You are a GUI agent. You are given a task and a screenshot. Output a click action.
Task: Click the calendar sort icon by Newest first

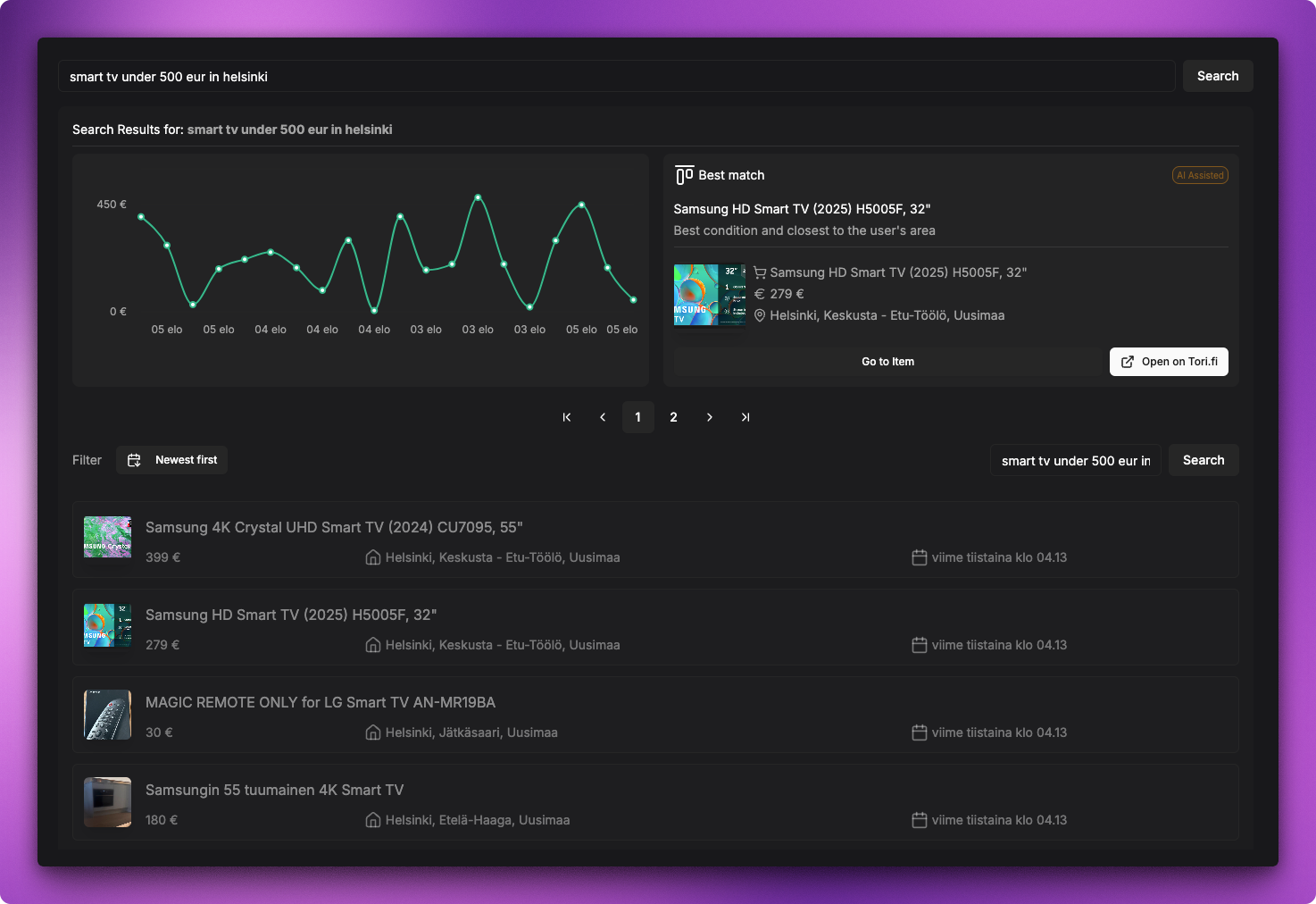pyautogui.click(x=134, y=460)
